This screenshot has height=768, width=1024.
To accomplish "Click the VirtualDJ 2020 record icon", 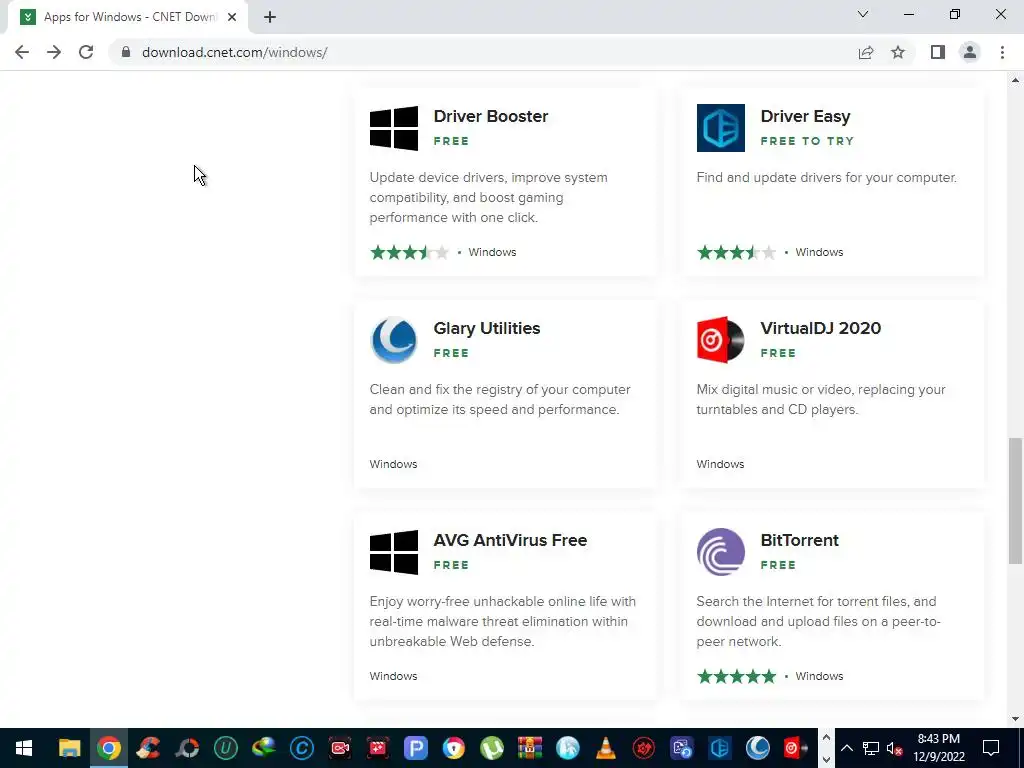I will pos(720,340).
